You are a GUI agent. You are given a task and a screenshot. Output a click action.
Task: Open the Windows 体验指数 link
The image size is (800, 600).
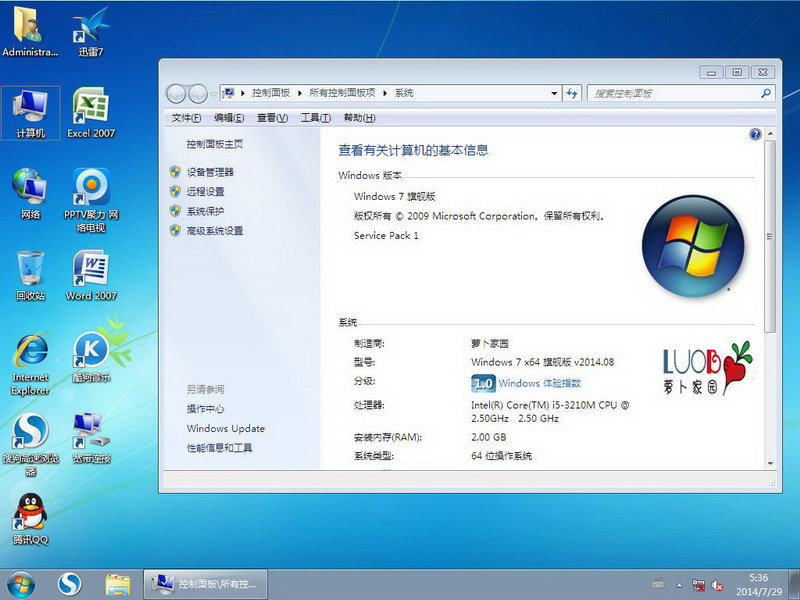tap(539, 384)
